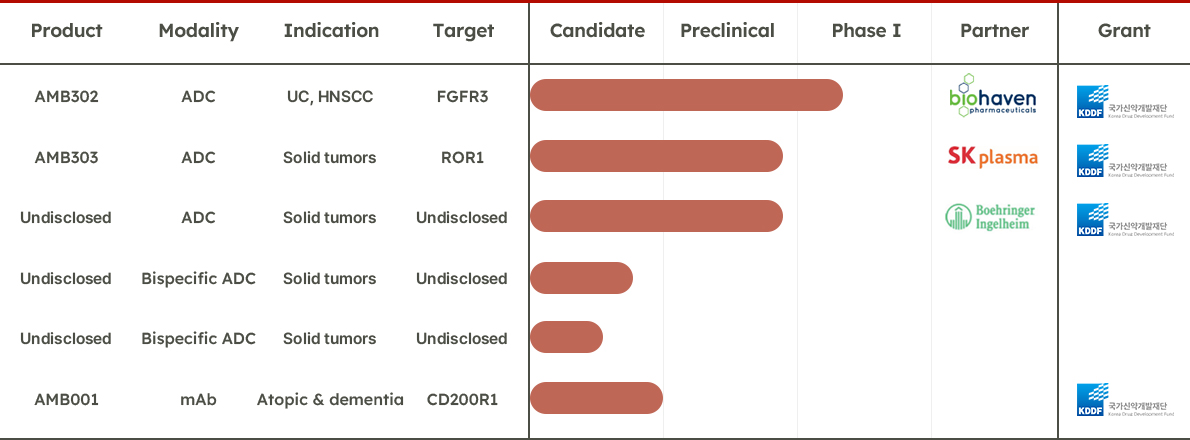Screen dimensions: 1190x440
Task: Click the KDDF logo in third ADC row
Action: (x=1124, y=221)
